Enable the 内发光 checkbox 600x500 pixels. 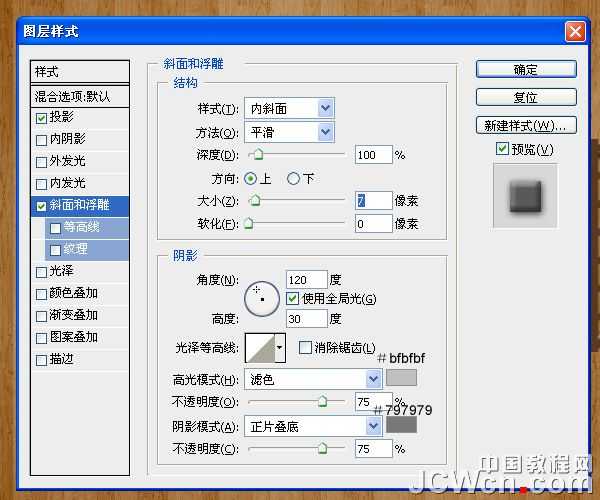pyautogui.click(x=41, y=184)
